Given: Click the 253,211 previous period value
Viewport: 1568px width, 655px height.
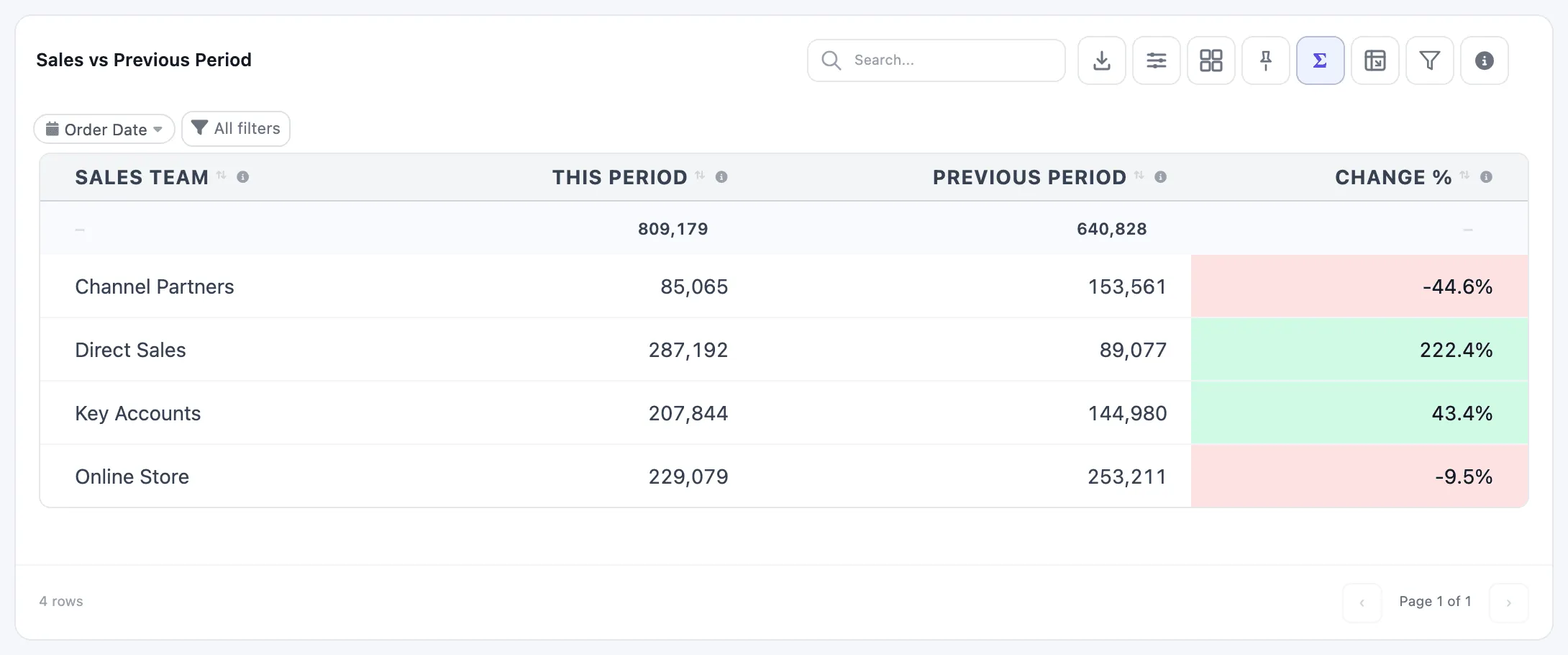Looking at the screenshot, I should point(1127,476).
